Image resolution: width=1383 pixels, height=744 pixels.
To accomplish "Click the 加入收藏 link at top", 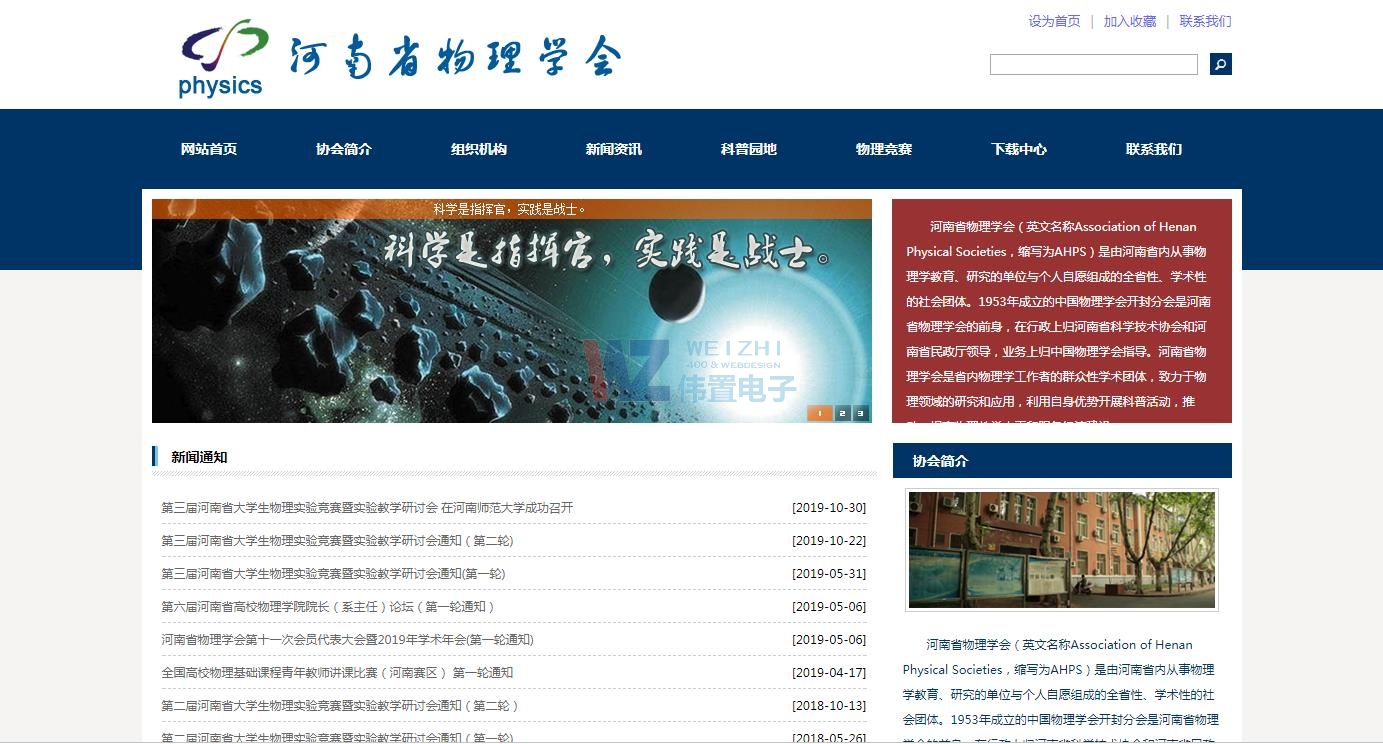I will 1130,21.
